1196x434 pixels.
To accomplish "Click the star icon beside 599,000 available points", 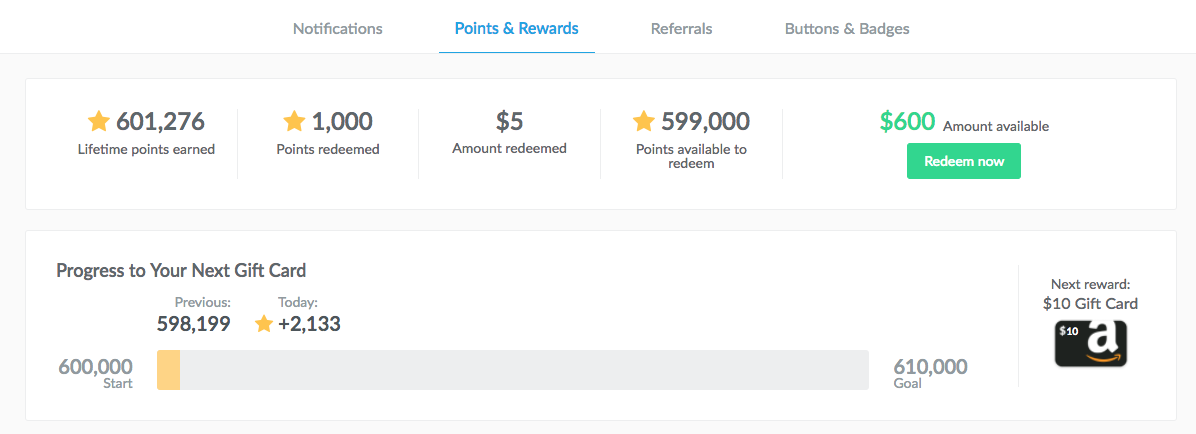I will point(644,121).
